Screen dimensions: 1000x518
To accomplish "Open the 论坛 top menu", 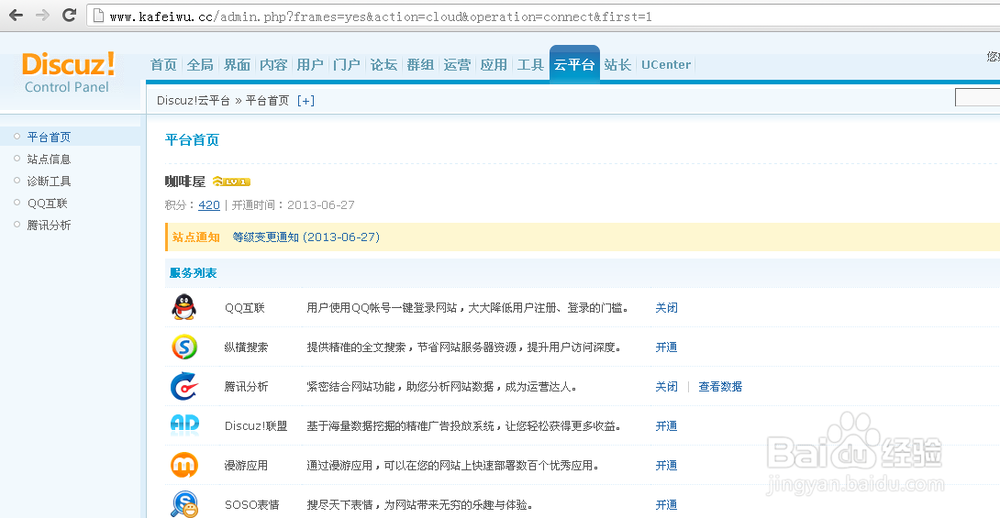I will (384, 64).
